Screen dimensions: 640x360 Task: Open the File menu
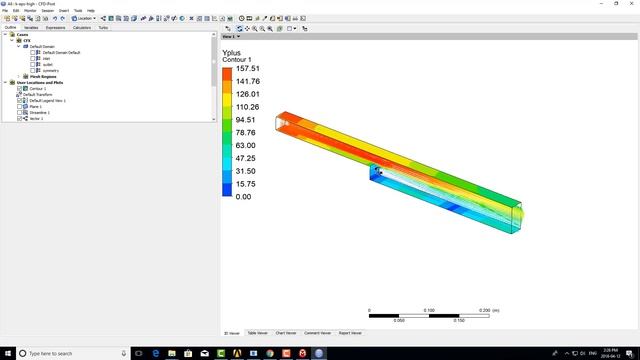5,11
